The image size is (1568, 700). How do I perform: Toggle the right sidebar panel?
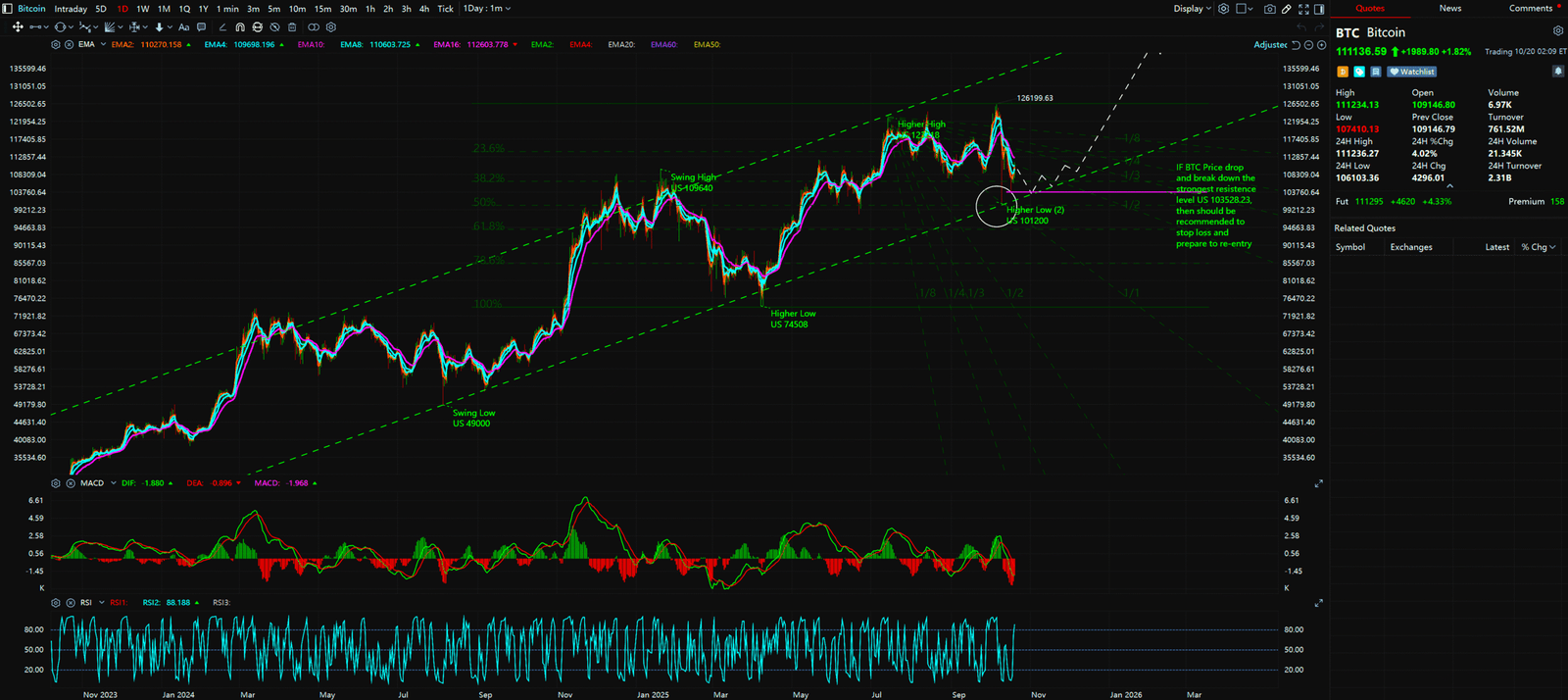pyautogui.click(x=1319, y=9)
